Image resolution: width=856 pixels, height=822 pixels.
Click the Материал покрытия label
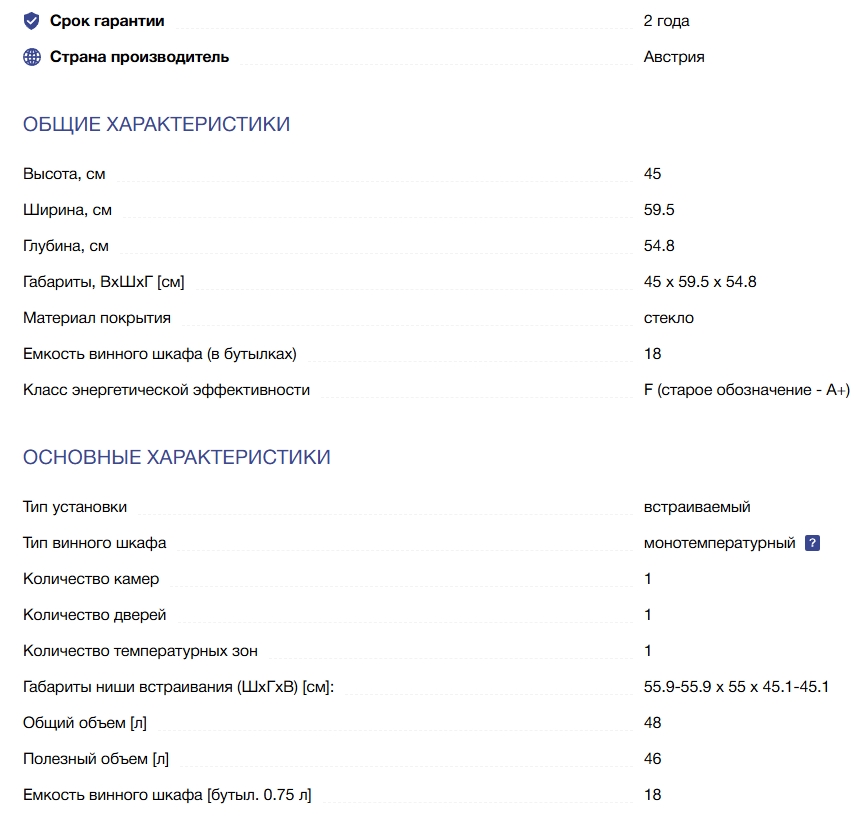point(97,318)
